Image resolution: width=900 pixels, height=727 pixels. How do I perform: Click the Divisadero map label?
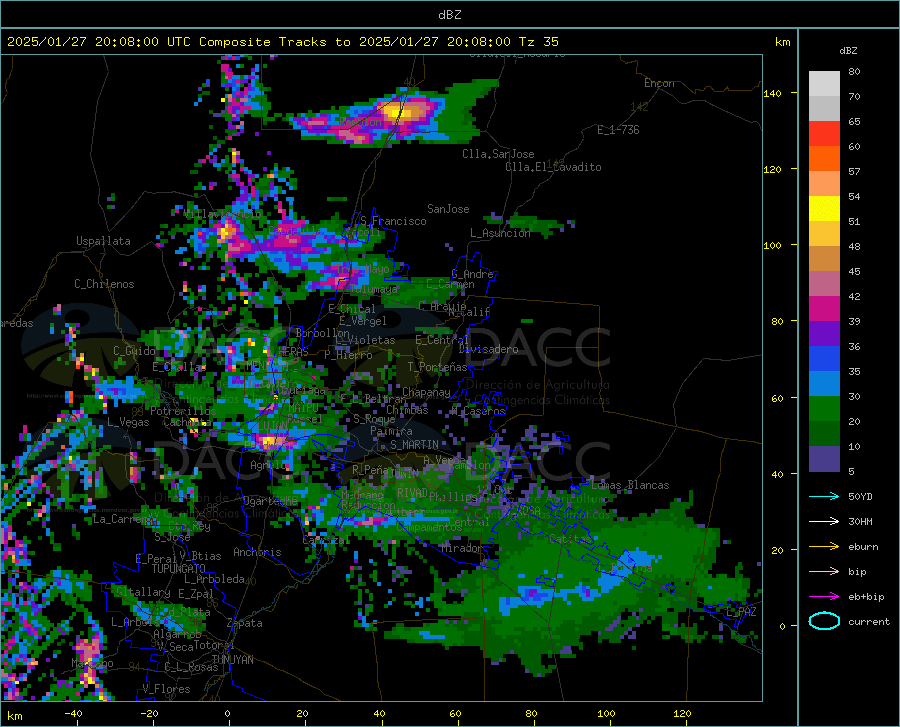click(488, 349)
